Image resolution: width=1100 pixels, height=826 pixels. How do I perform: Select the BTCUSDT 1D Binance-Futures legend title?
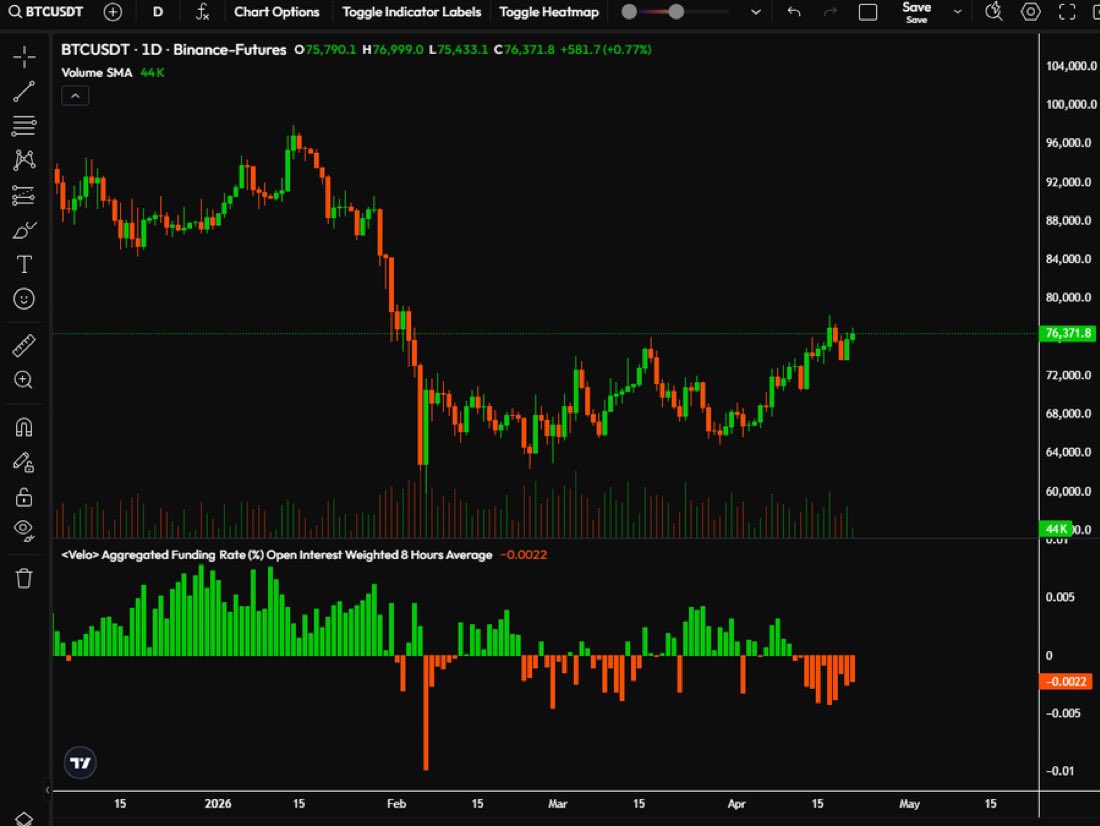coord(173,50)
